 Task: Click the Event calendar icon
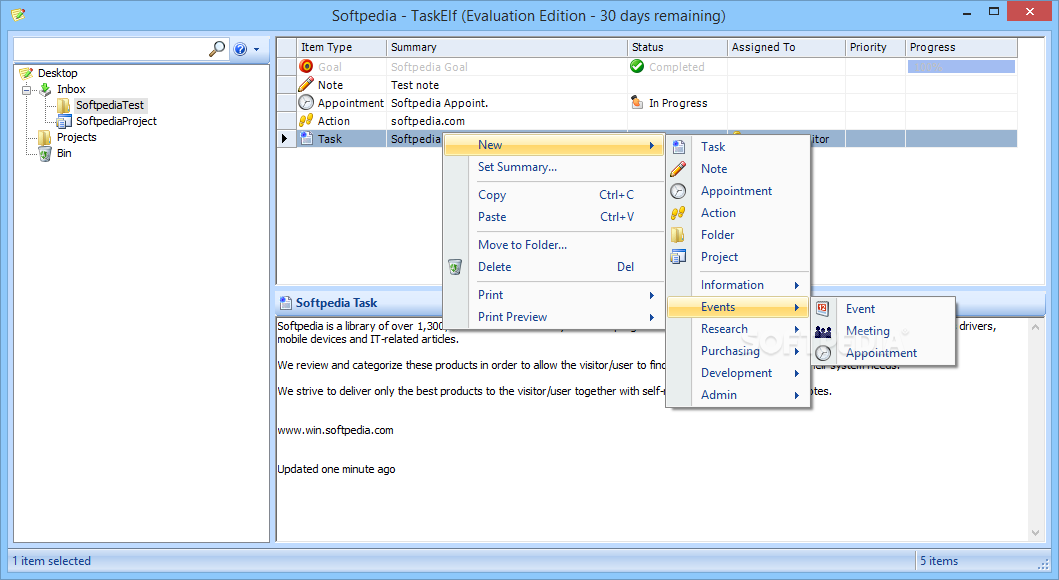[823, 309]
